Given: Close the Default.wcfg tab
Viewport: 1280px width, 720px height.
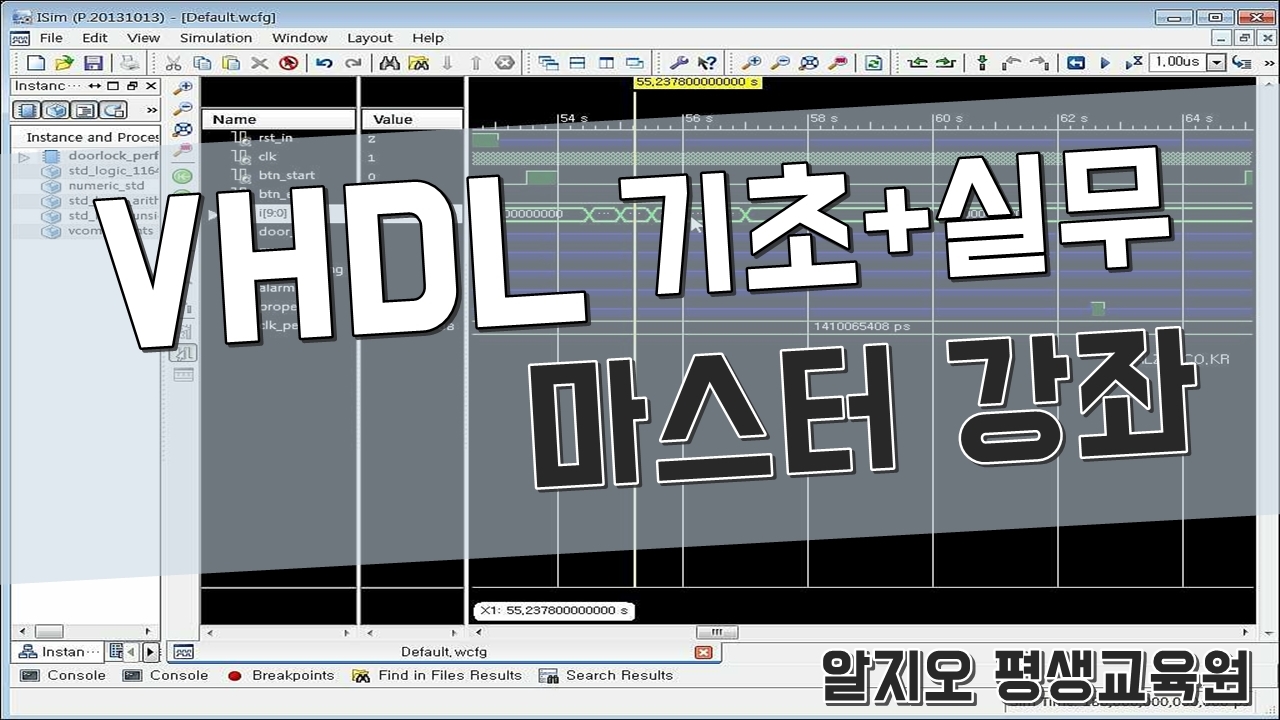Looking at the screenshot, I should [704, 652].
